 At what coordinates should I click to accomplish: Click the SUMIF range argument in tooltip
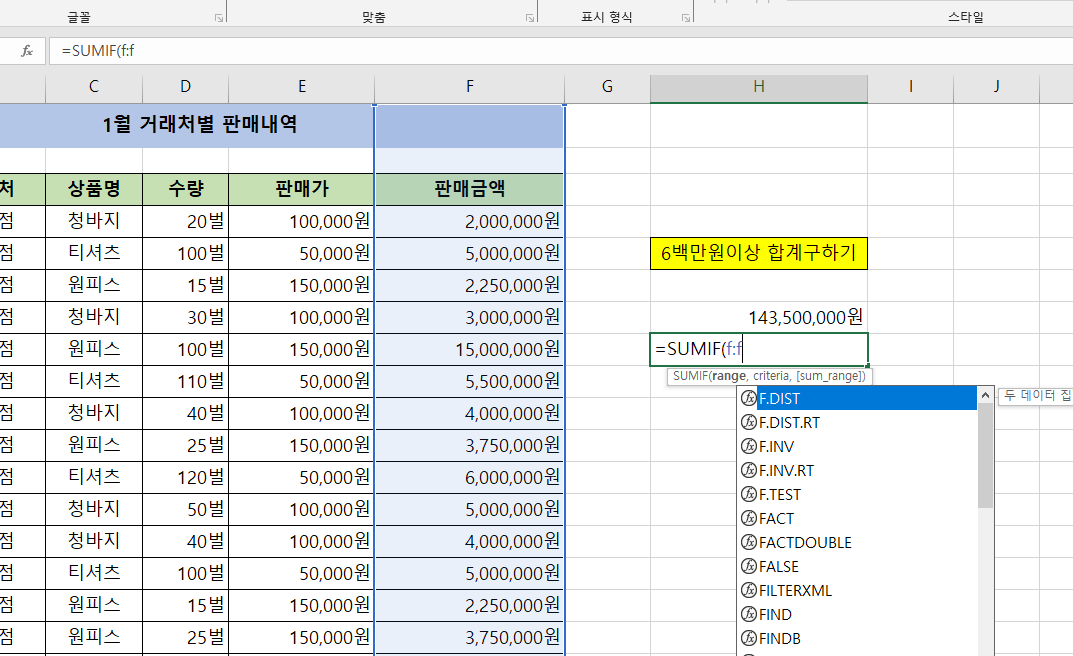(729, 376)
